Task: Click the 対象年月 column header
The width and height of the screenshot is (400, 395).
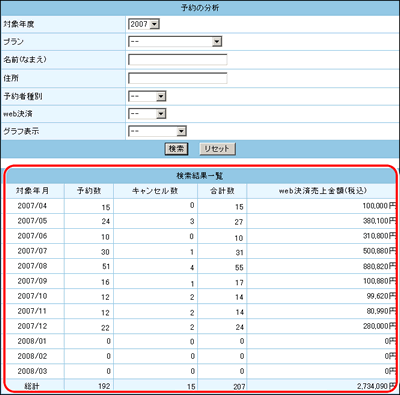Action: [32, 191]
